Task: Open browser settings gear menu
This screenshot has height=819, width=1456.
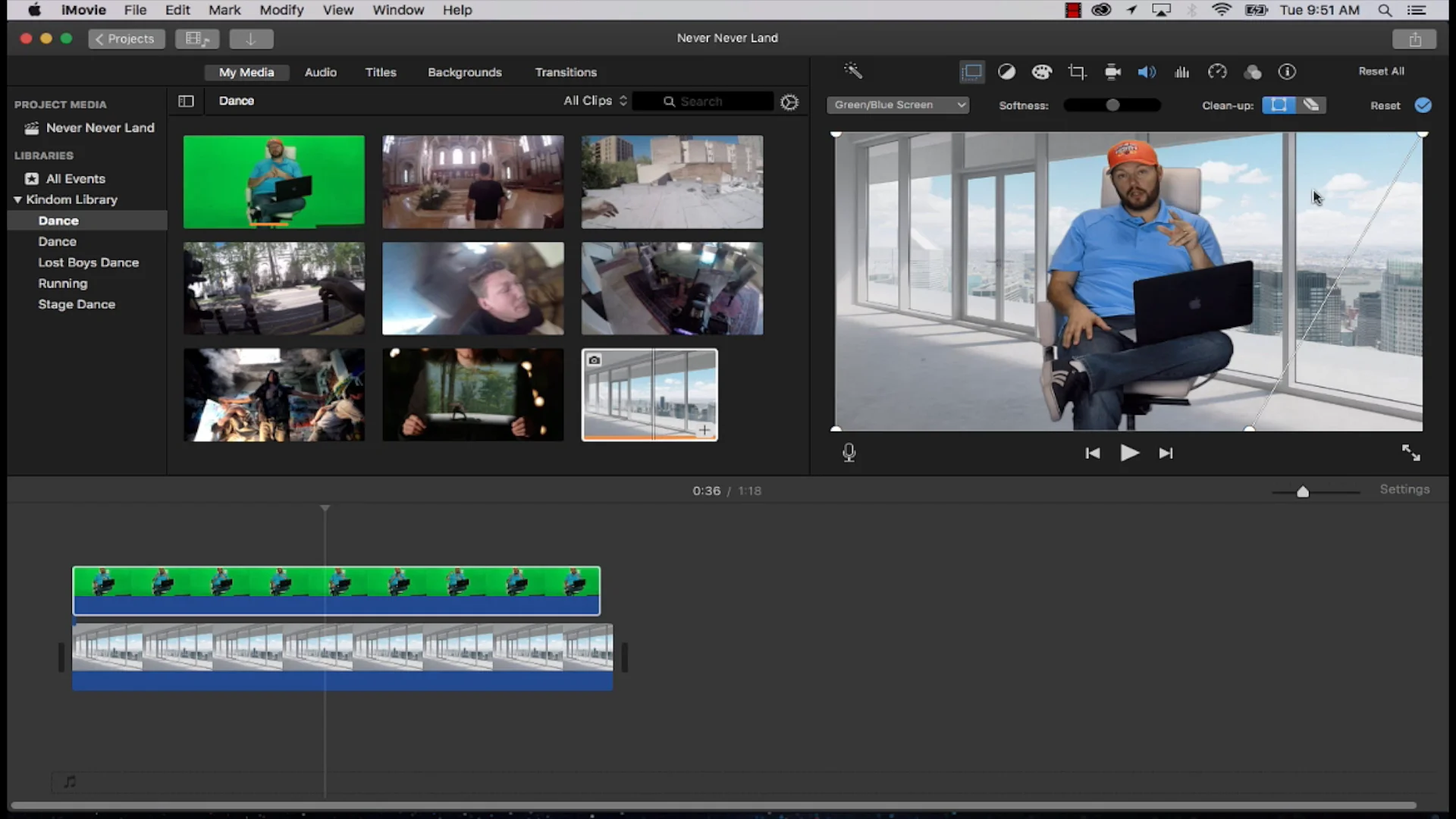Action: 789,102
